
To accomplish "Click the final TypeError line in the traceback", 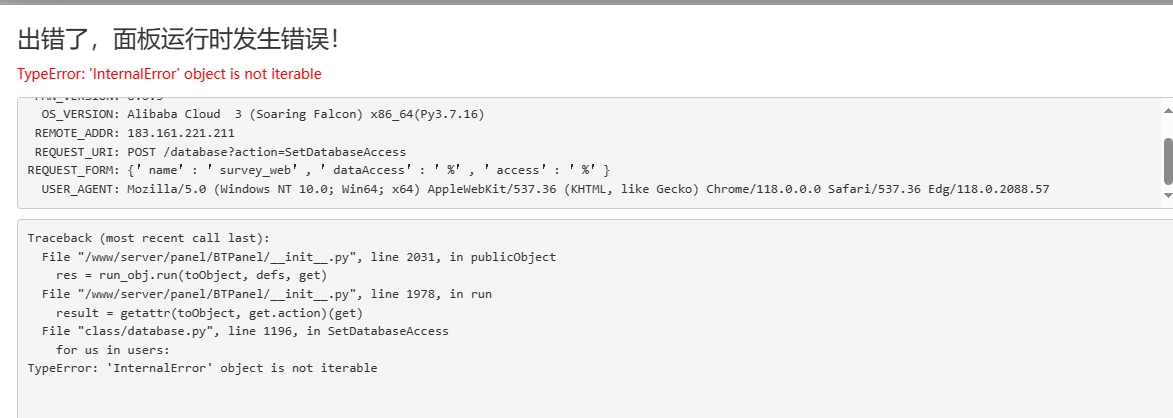I will click(203, 368).
